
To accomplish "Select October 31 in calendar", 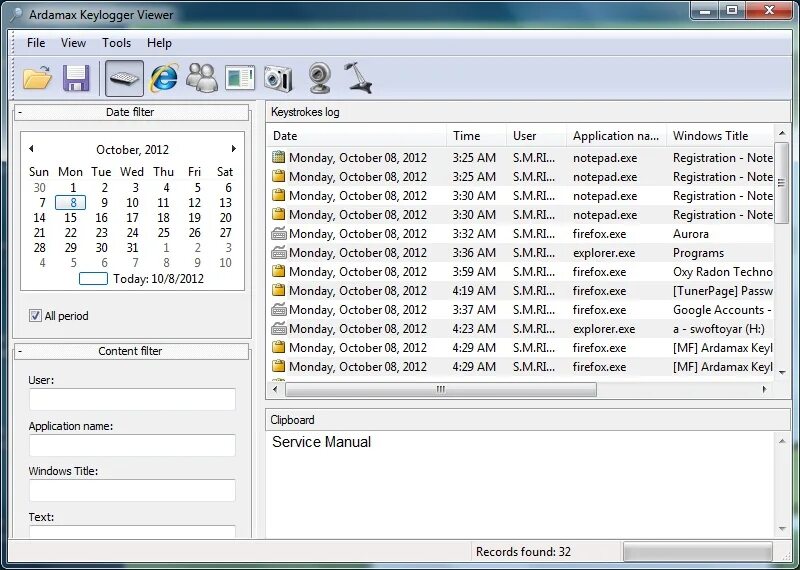I will (x=133, y=247).
